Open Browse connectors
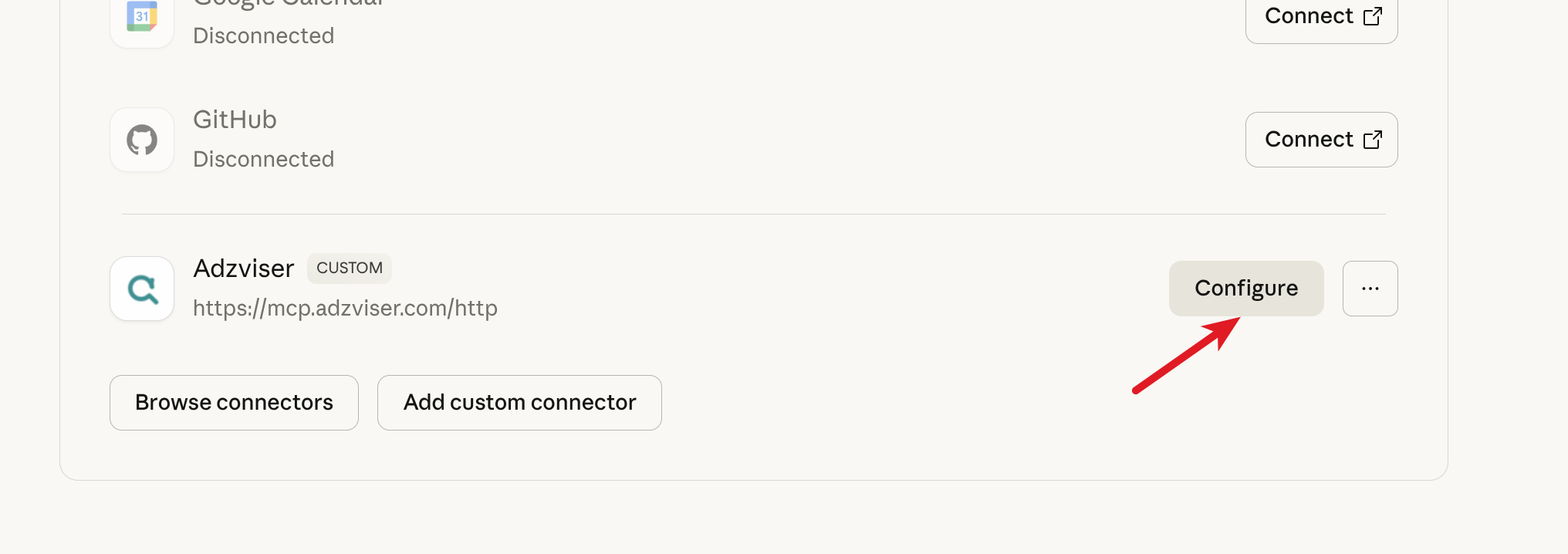 click(234, 402)
